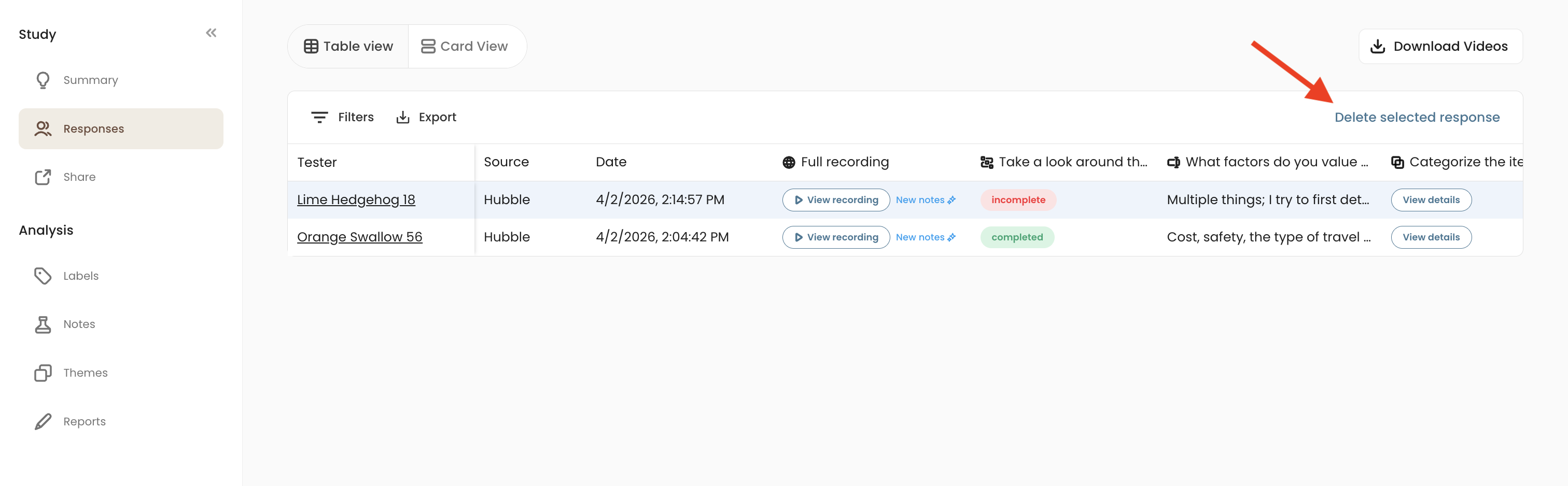1568x486 pixels.
Task: Click icon beside Categorize the items header
Action: point(1397,162)
